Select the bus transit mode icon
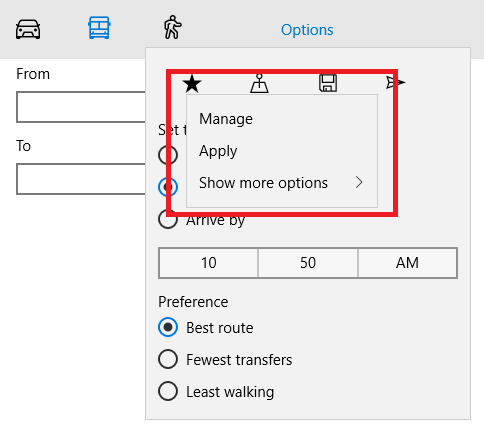The width and height of the screenshot is (484, 433). tap(99, 28)
